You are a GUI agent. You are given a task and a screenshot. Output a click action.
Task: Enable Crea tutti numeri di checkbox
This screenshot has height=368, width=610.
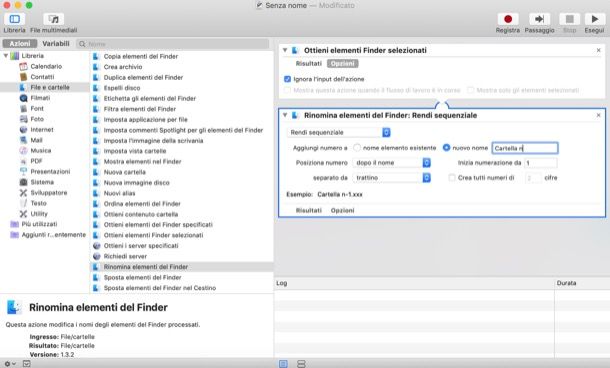click(x=452, y=178)
